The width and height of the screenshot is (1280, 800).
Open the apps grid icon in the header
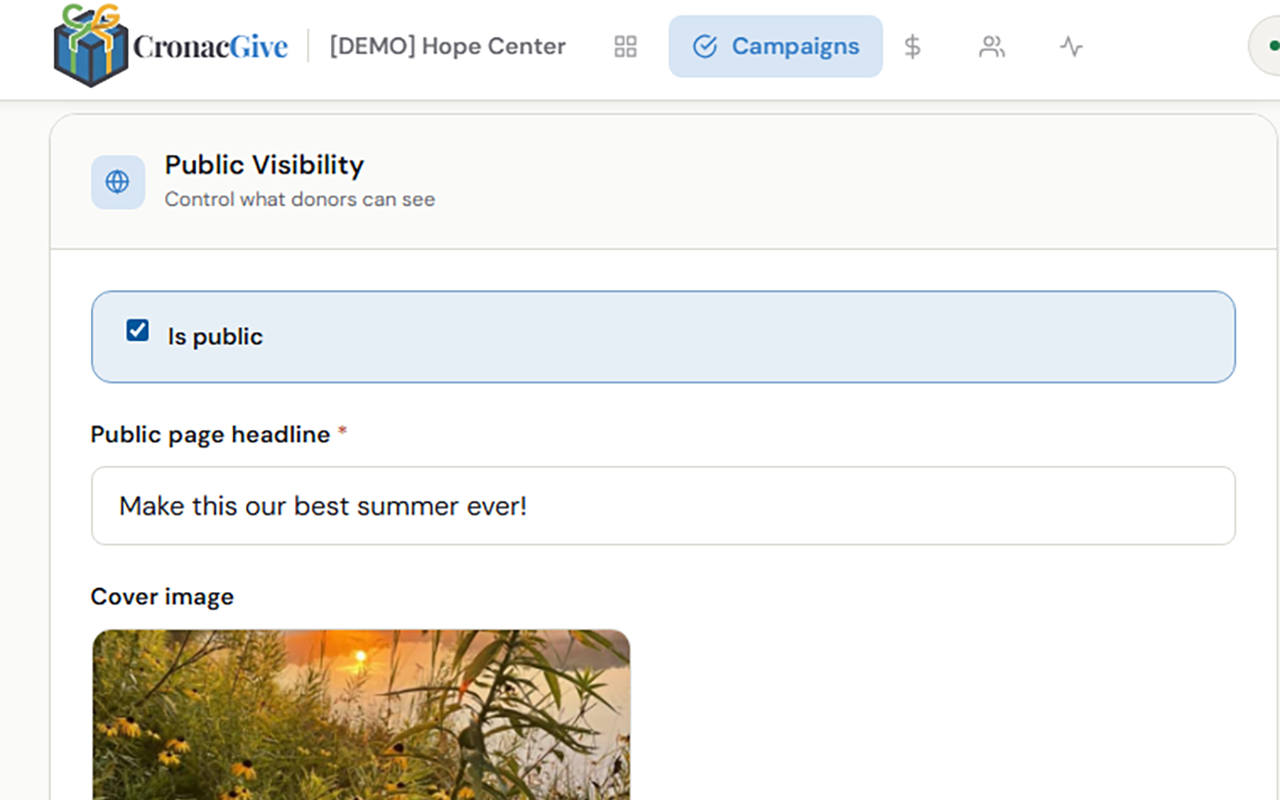(x=624, y=46)
